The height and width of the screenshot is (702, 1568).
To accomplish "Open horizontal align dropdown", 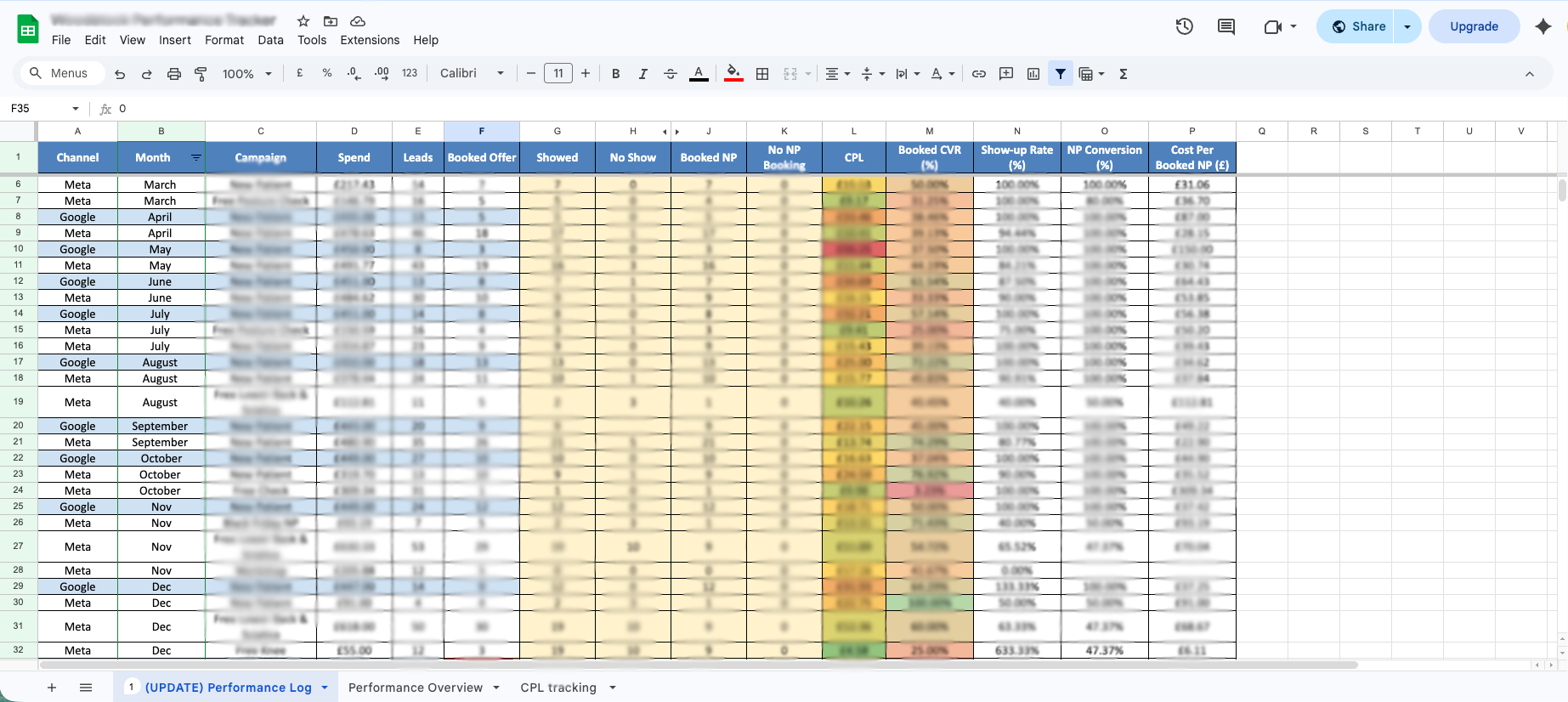I will 838,74.
